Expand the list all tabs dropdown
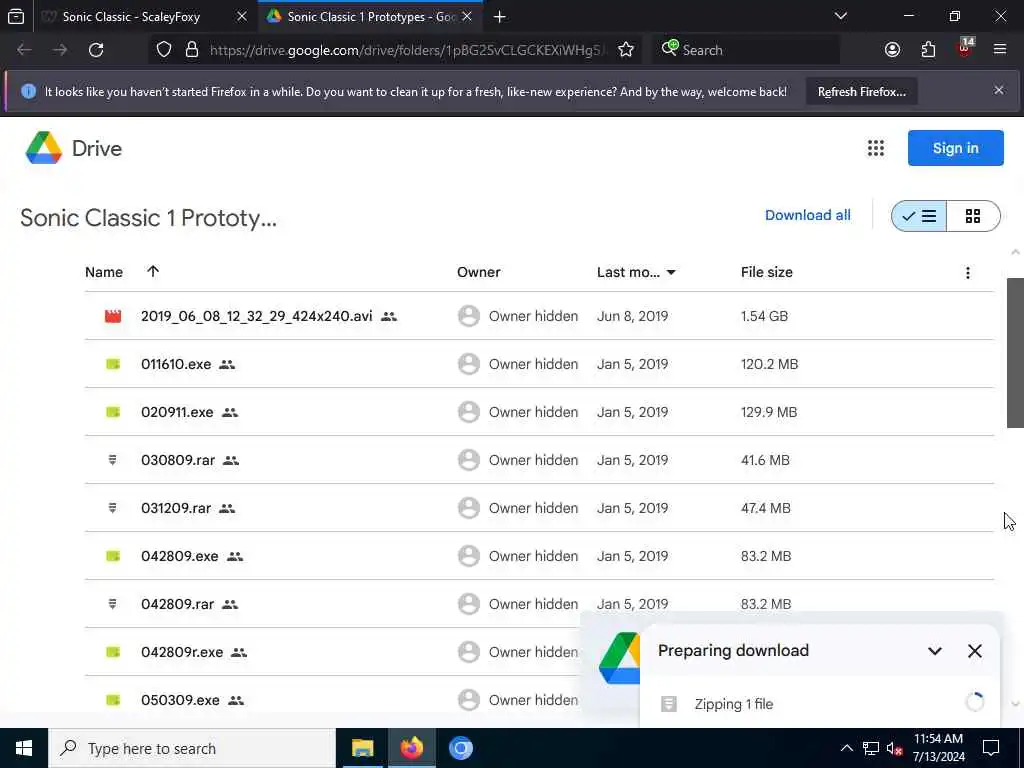Image resolution: width=1024 pixels, height=768 pixels. click(840, 16)
